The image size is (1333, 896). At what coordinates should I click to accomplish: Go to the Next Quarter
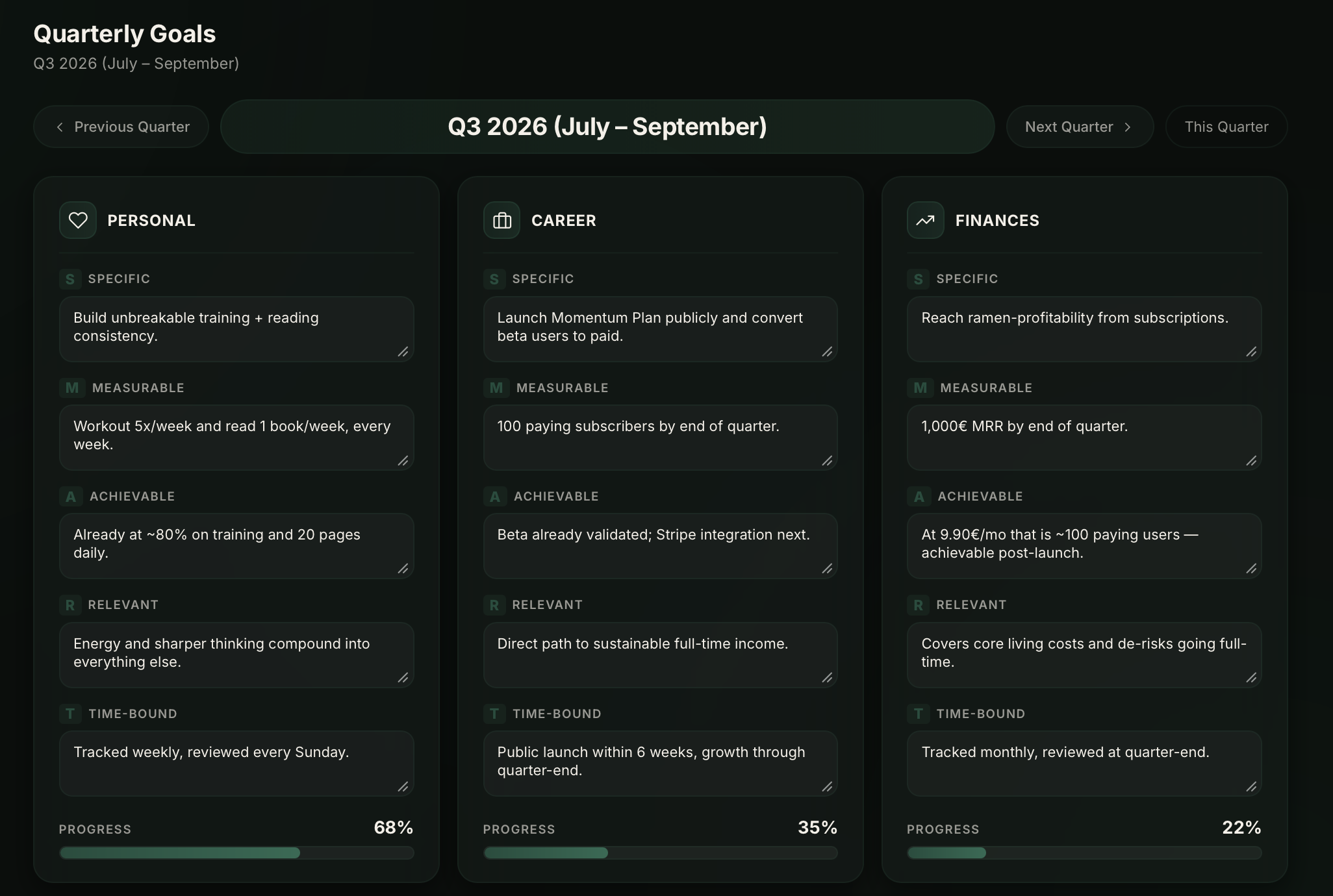coord(1080,127)
